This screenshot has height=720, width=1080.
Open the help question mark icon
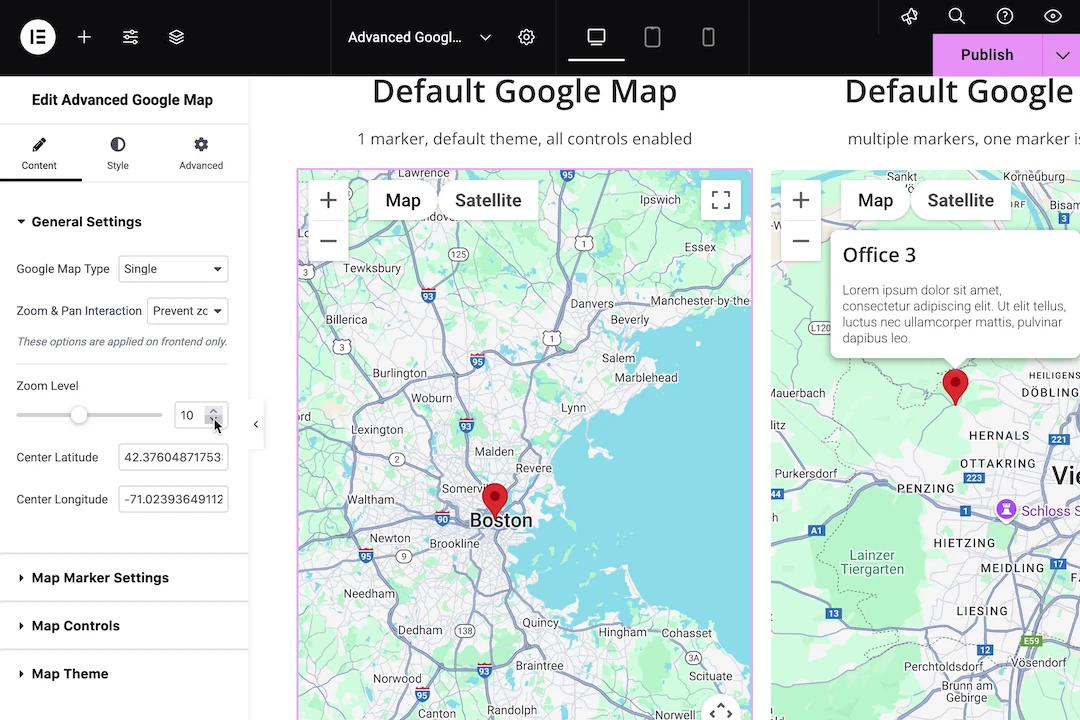coord(1005,17)
